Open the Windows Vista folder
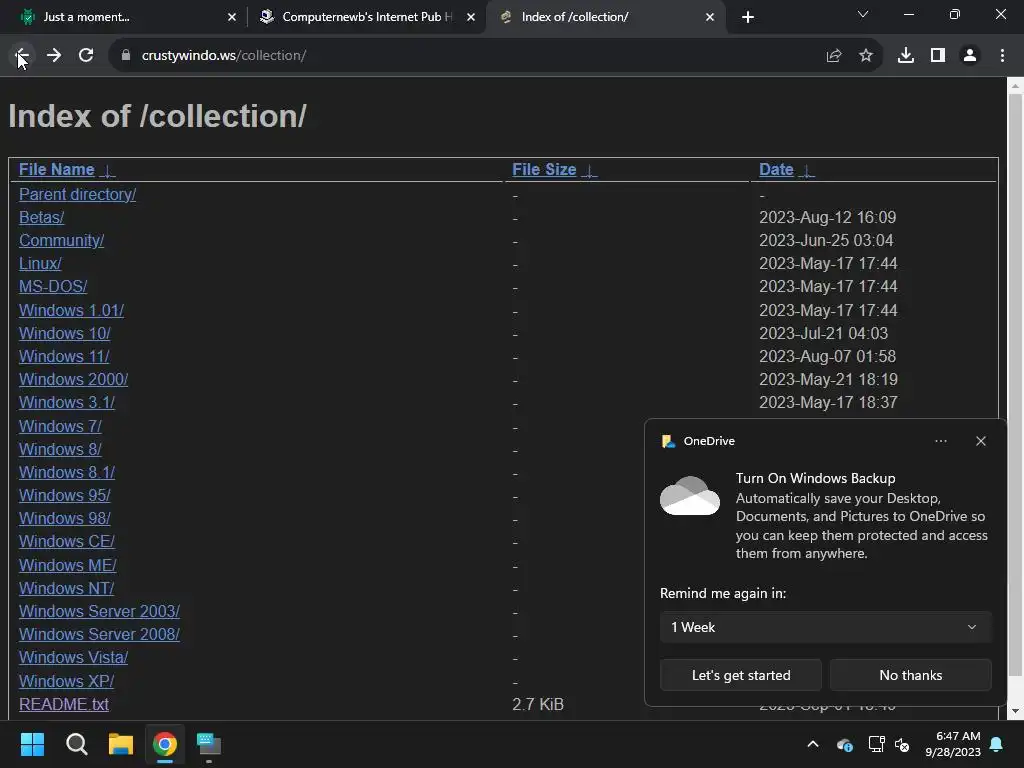 click(73, 658)
